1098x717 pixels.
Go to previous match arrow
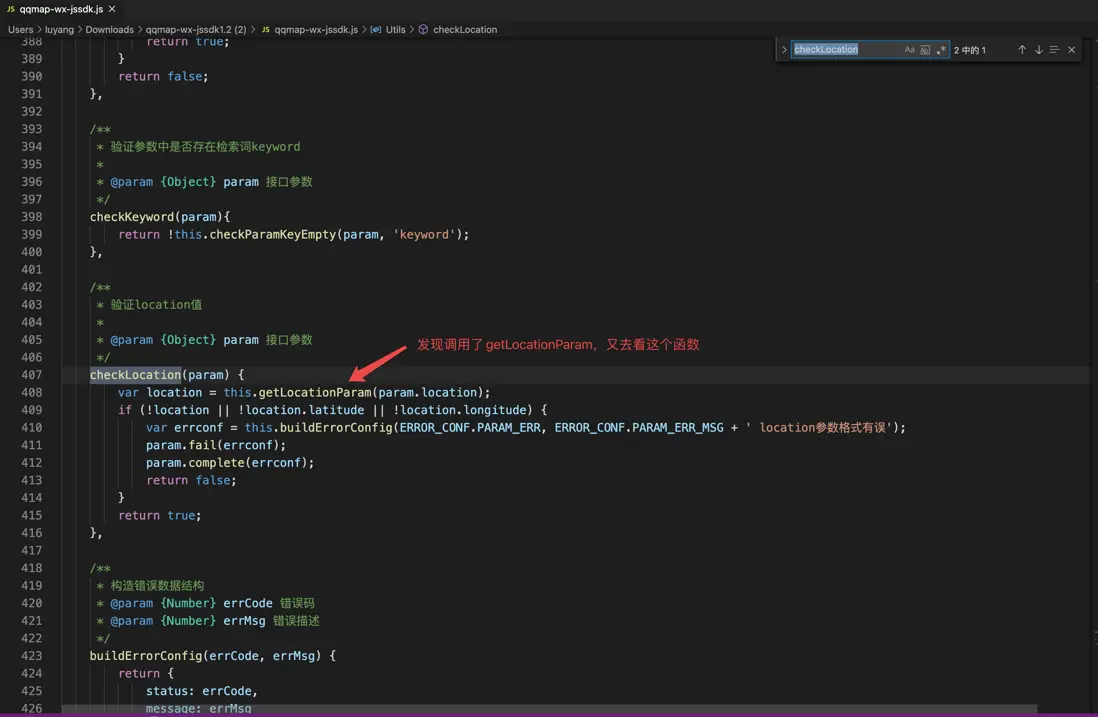coord(1022,50)
